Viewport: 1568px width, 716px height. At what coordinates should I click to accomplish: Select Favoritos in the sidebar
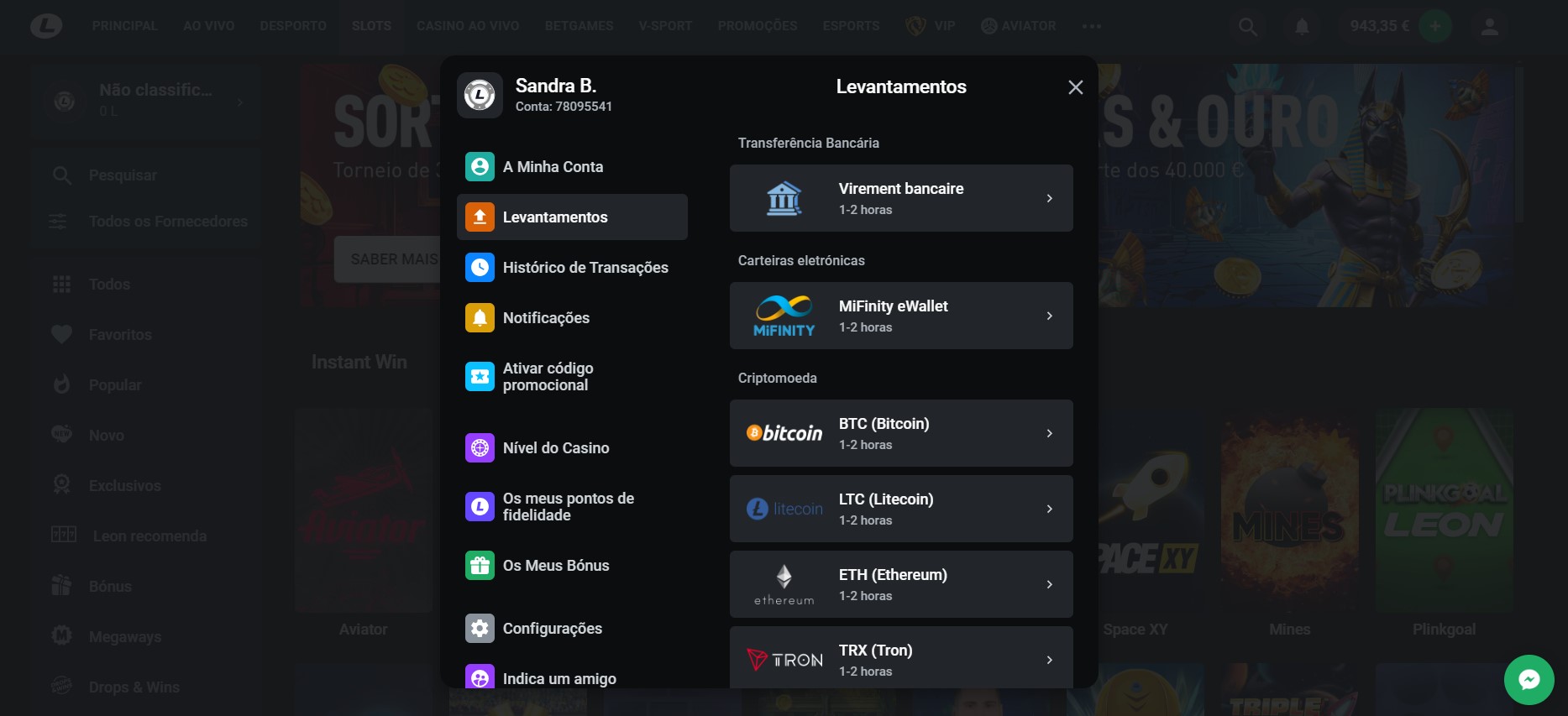coord(146,334)
